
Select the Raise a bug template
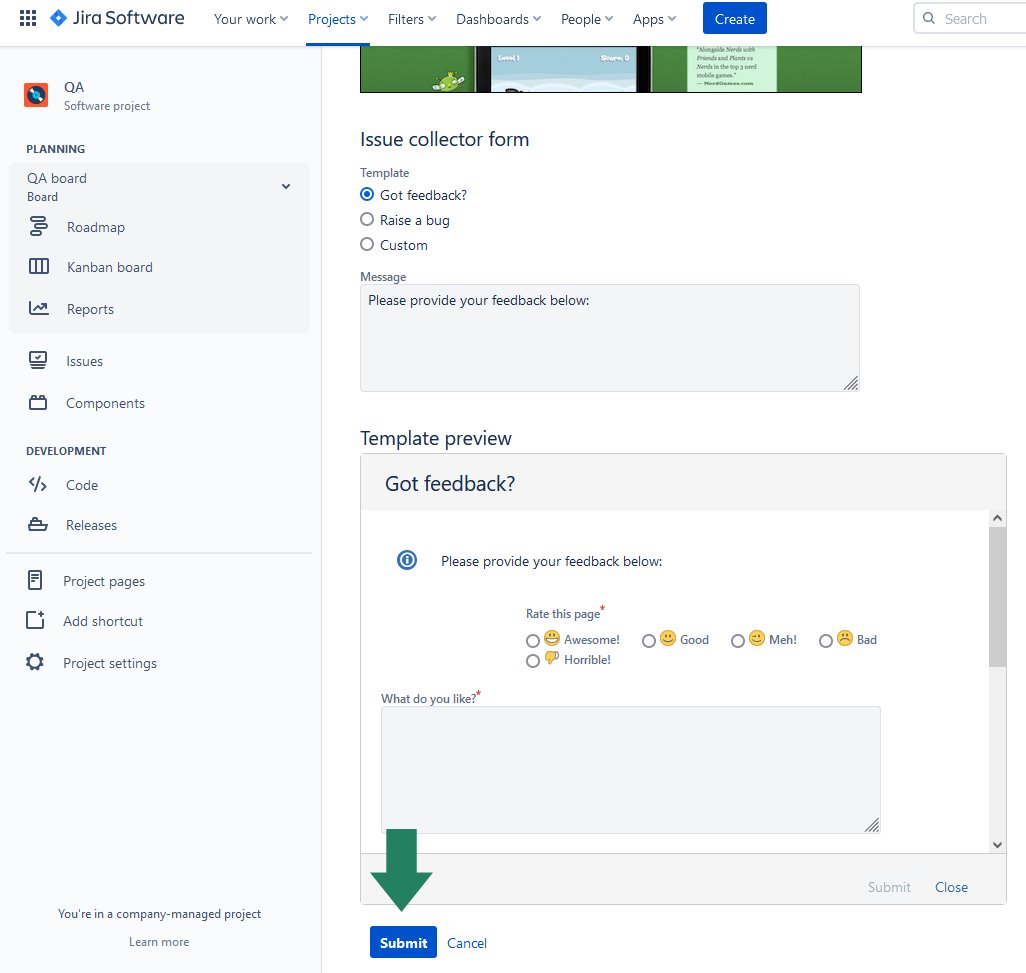(367, 220)
